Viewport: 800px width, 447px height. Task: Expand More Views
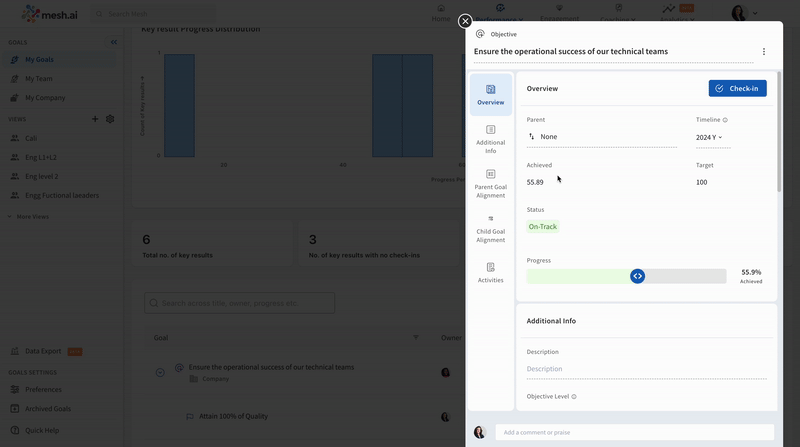pyautogui.click(x=29, y=217)
